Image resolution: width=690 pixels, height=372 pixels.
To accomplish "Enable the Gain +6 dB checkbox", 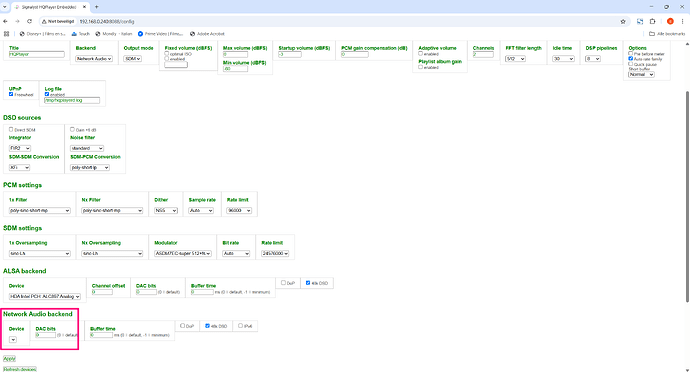I will click(73, 129).
